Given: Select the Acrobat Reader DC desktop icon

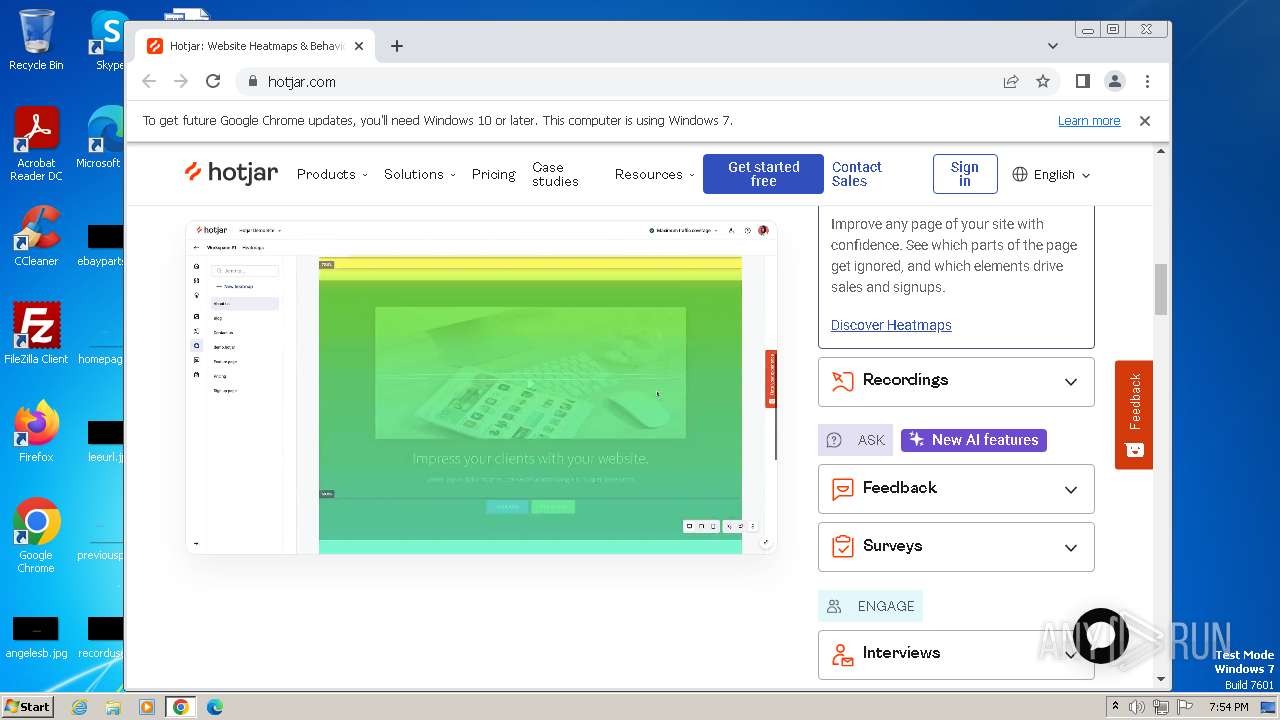Looking at the screenshot, I should 36,145.
